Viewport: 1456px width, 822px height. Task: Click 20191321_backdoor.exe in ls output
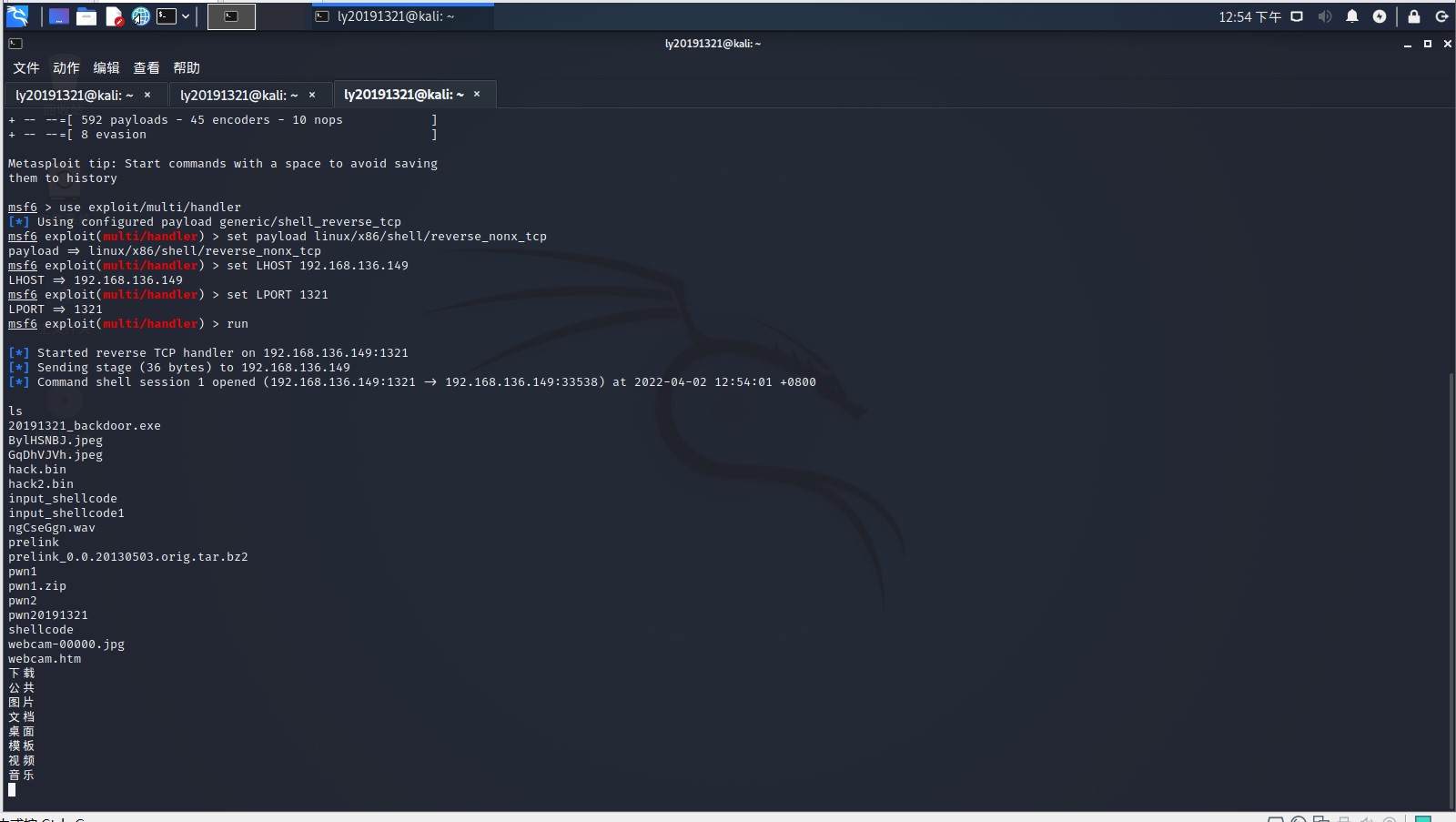click(85, 426)
